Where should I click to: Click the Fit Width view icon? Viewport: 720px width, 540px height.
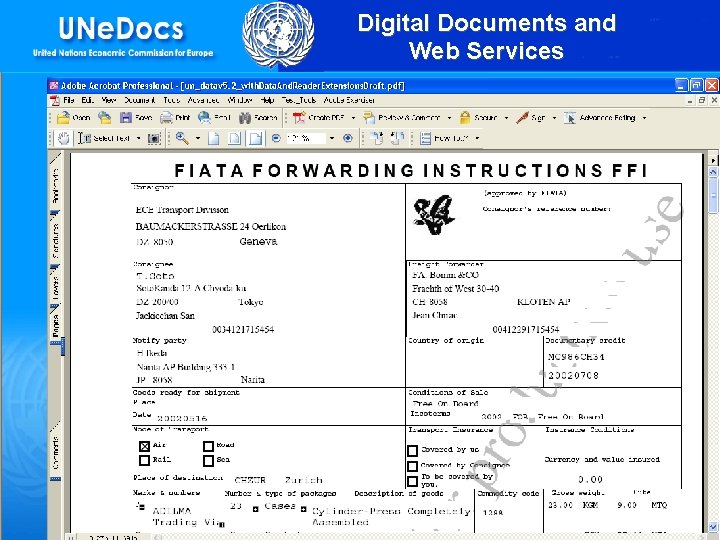[256, 138]
